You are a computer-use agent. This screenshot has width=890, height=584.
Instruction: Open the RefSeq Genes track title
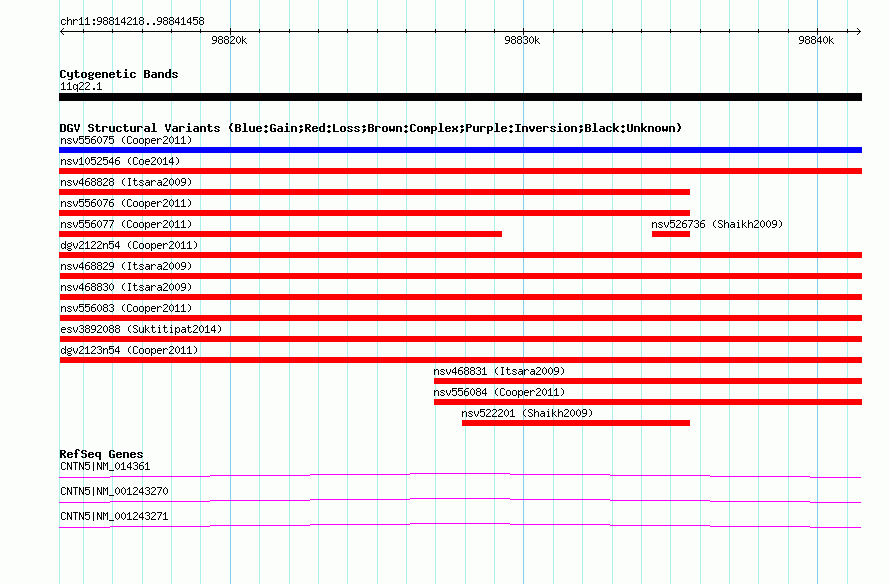tap(101, 454)
